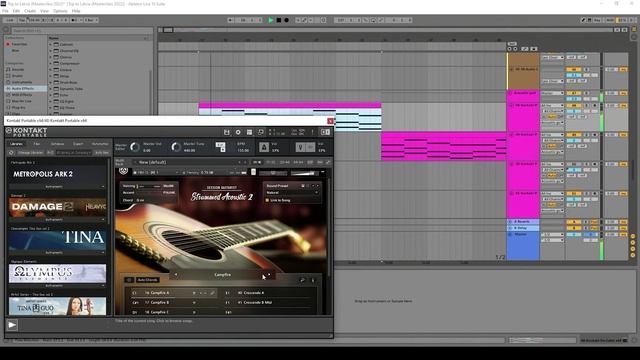This screenshot has height=360, width=640.
Task: Arm the Ableton arrangement record button
Action: 287,20
